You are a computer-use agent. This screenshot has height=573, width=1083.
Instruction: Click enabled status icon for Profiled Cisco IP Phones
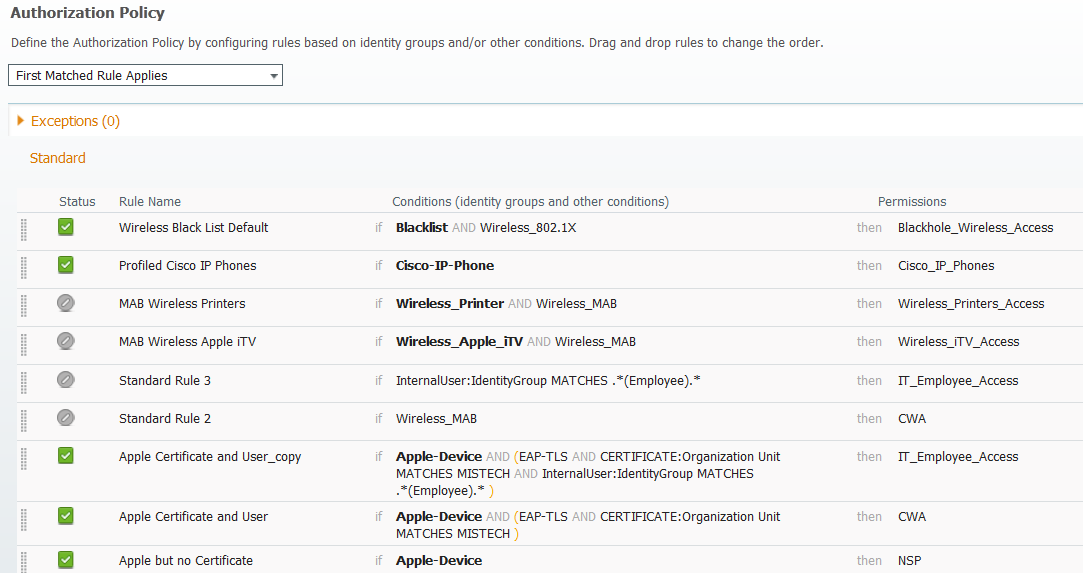pos(66,264)
